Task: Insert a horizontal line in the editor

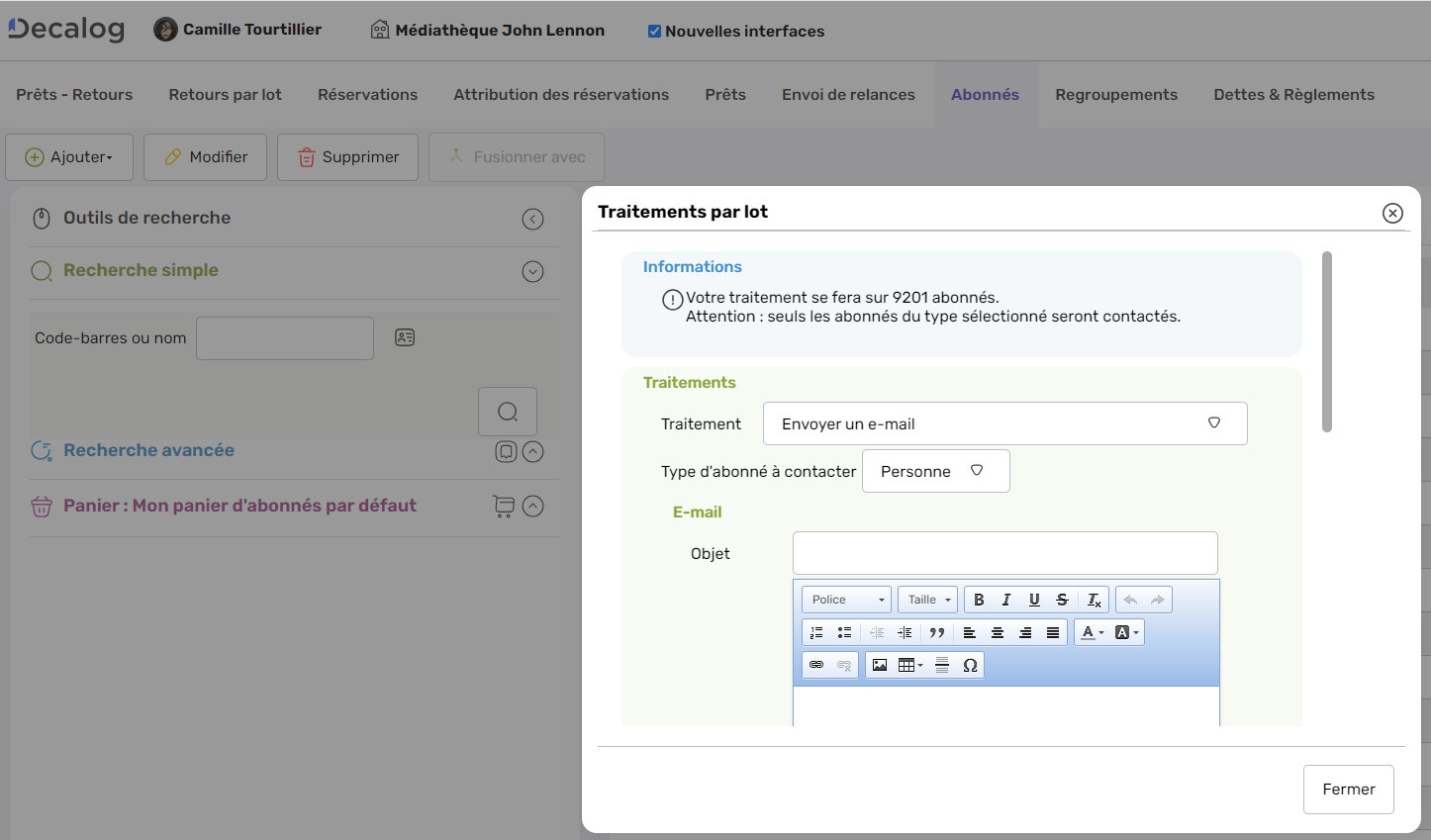Action: pos(939,664)
